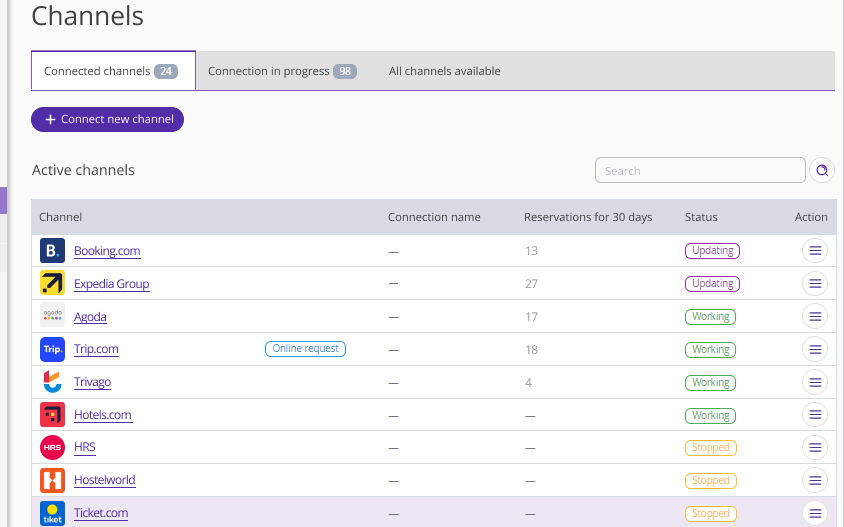The image size is (844, 527).
Task: Click Connect new channel button
Action: click(x=108, y=119)
